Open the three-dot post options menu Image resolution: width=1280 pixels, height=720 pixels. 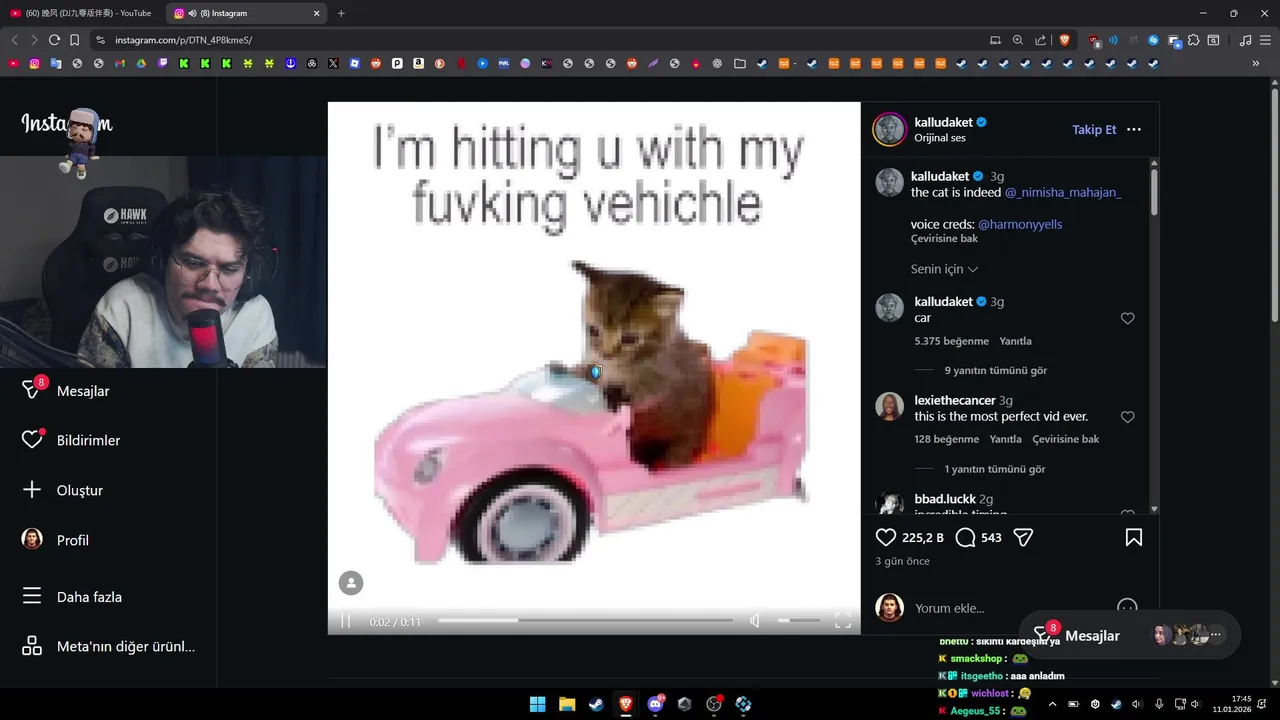pos(1134,130)
